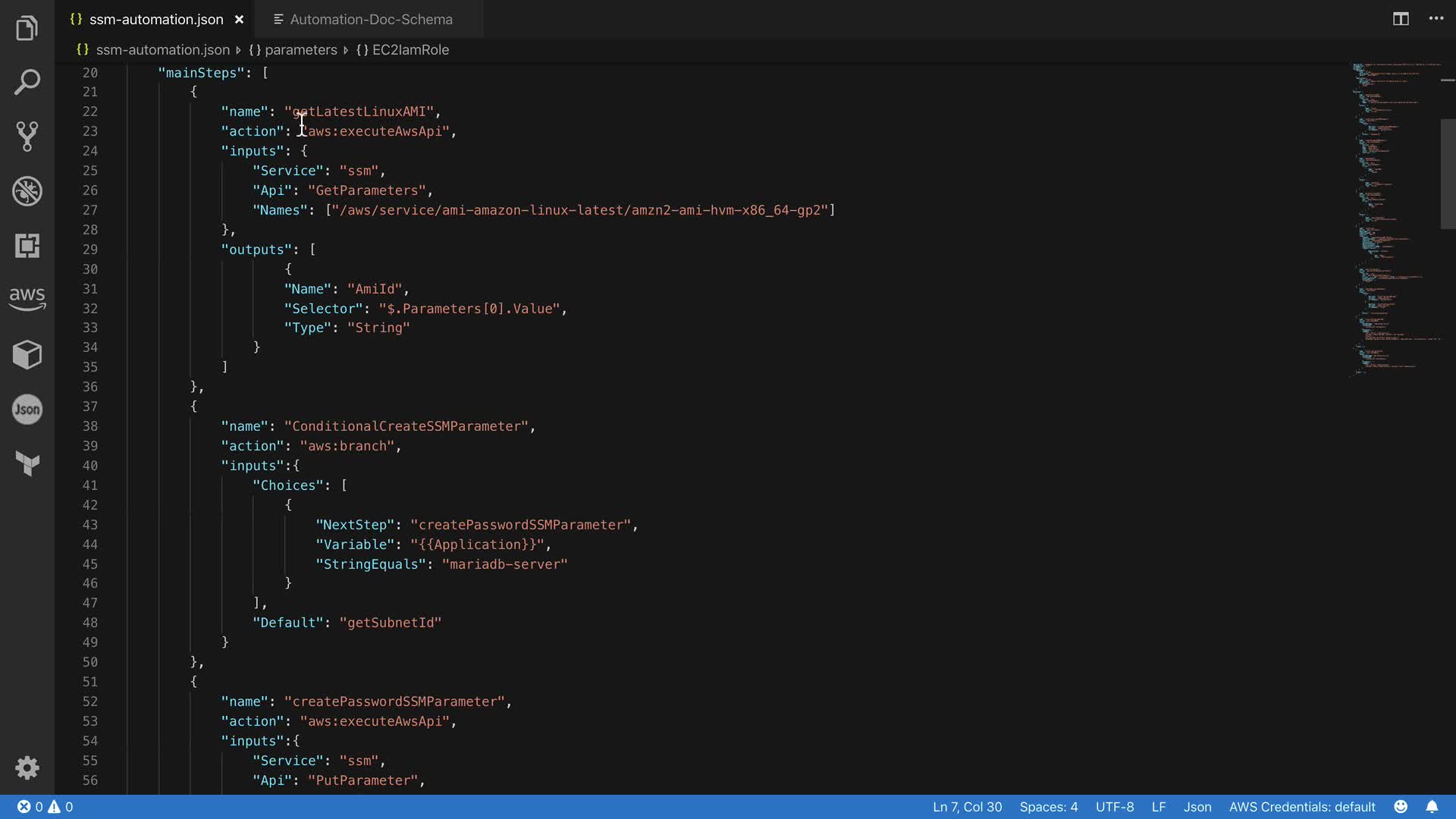Open the editor More Actions menu

coord(1436,19)
